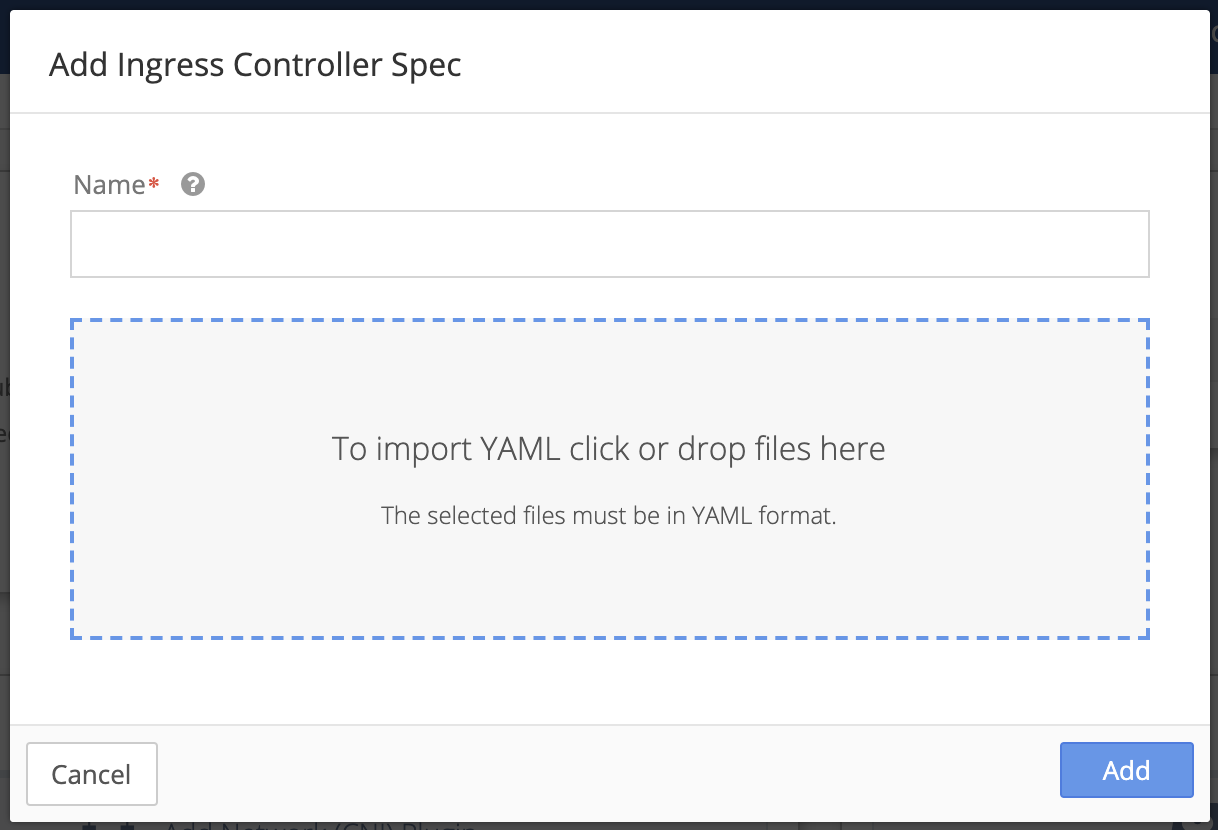This screenshot has height=830, width=1218.
Task: Click the help question mark icon beside Name
Action: click(x=193, y=184)
